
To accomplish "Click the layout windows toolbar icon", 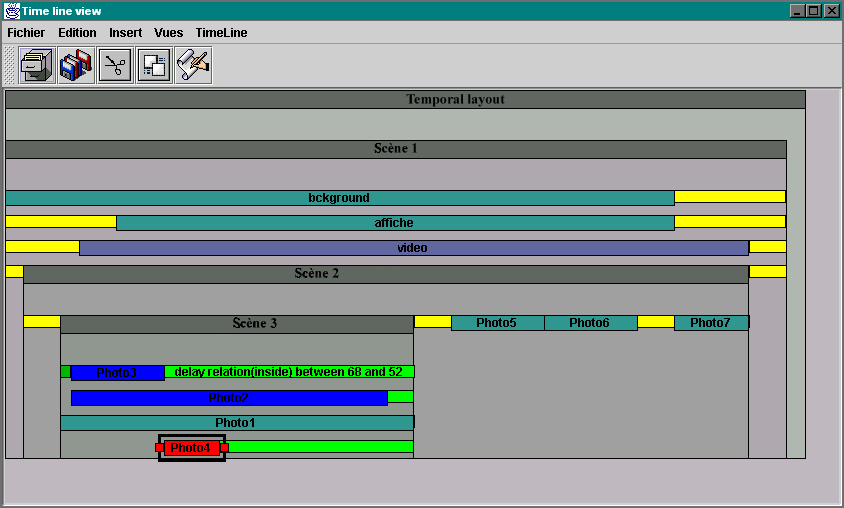I will (x=154, y=66).
